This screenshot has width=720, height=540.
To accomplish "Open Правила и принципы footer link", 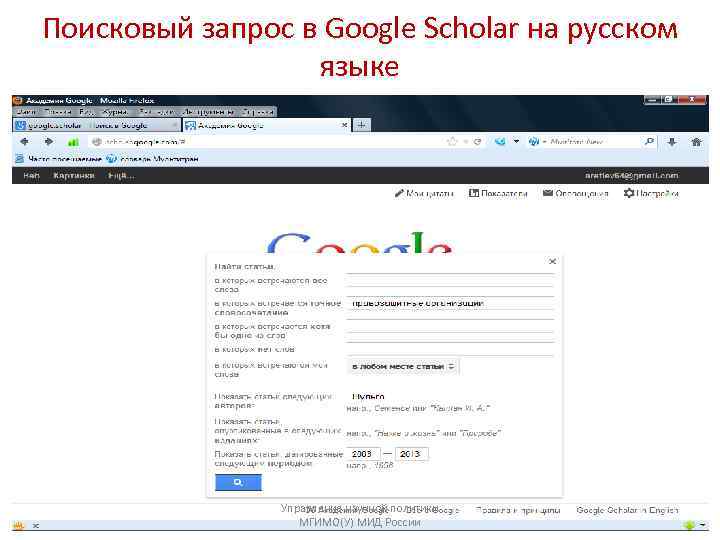I will (518, 510).
